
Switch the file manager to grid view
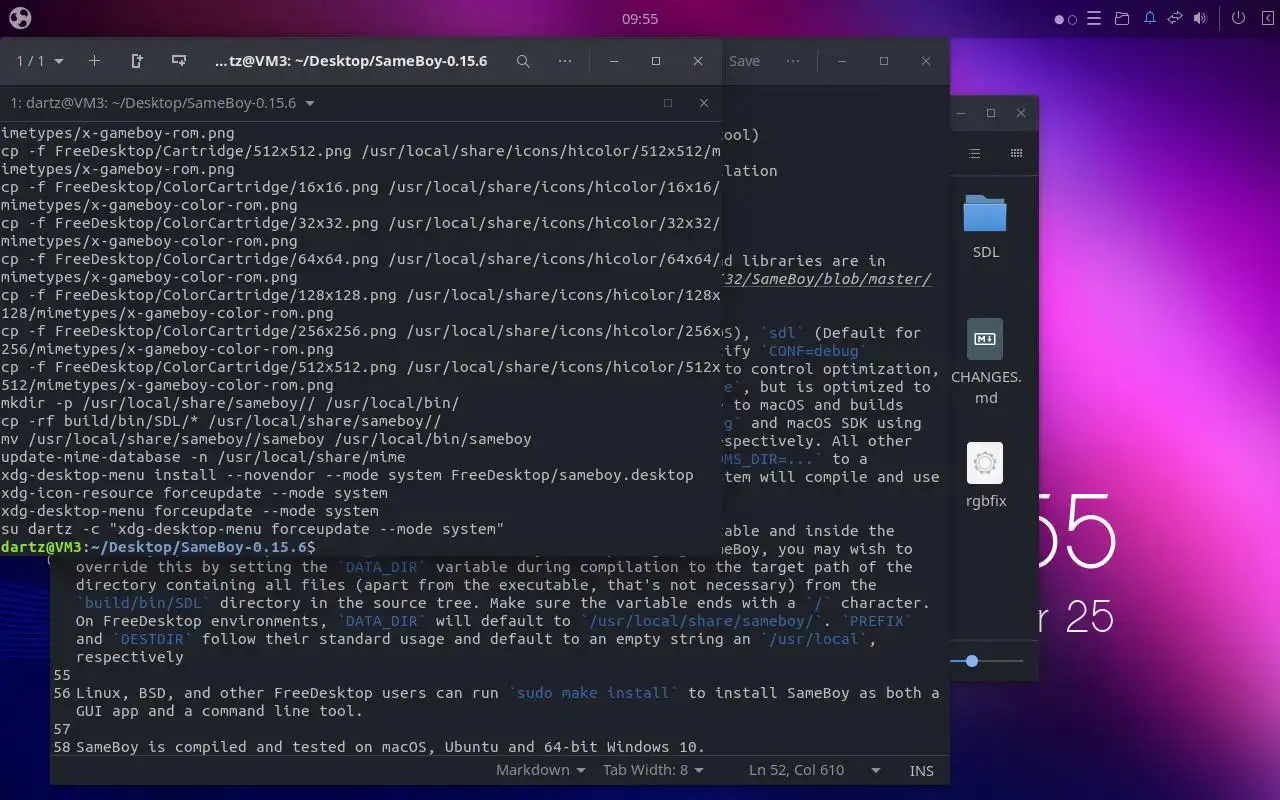(1016, 153)
